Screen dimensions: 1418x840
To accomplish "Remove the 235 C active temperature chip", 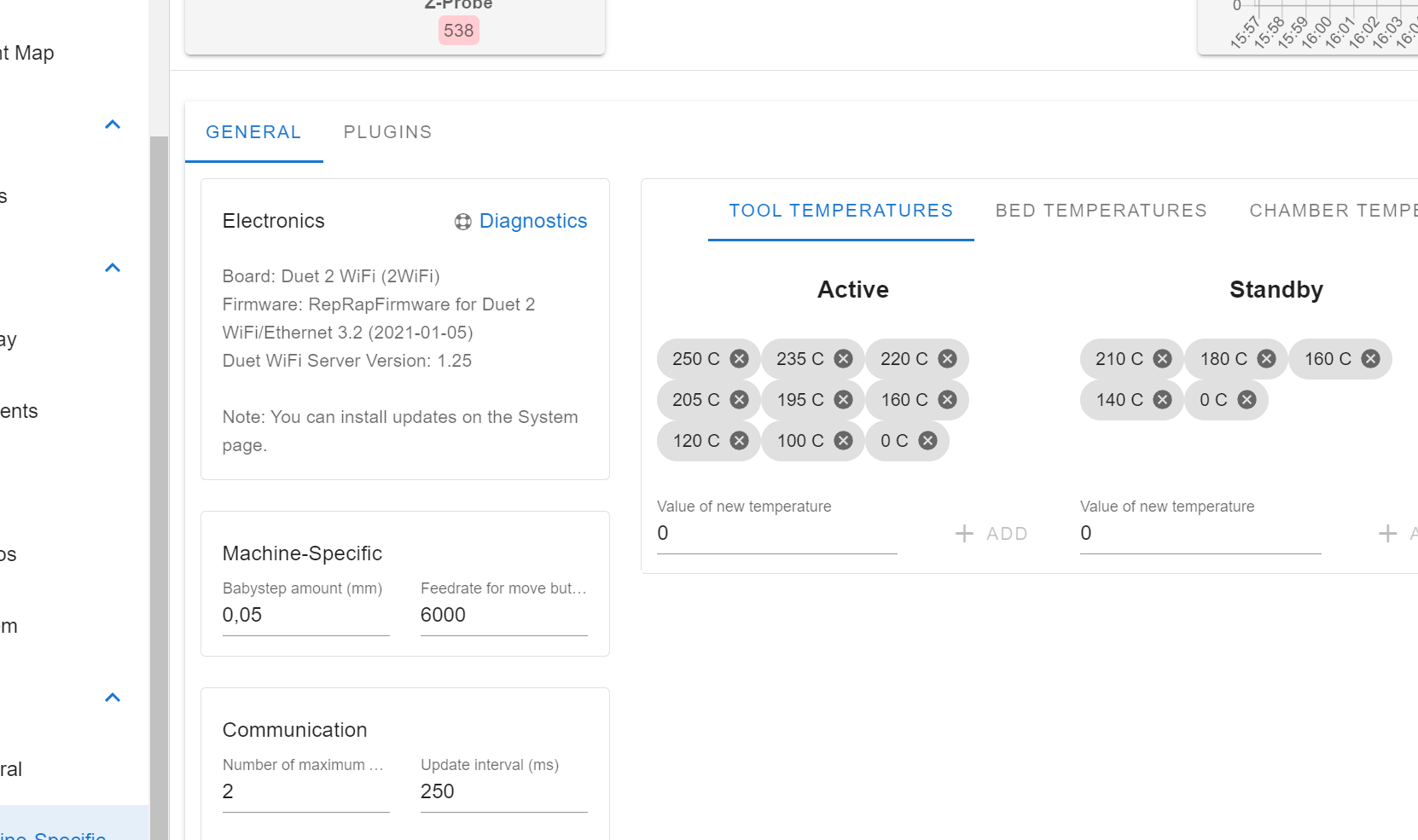I will 844,359.
